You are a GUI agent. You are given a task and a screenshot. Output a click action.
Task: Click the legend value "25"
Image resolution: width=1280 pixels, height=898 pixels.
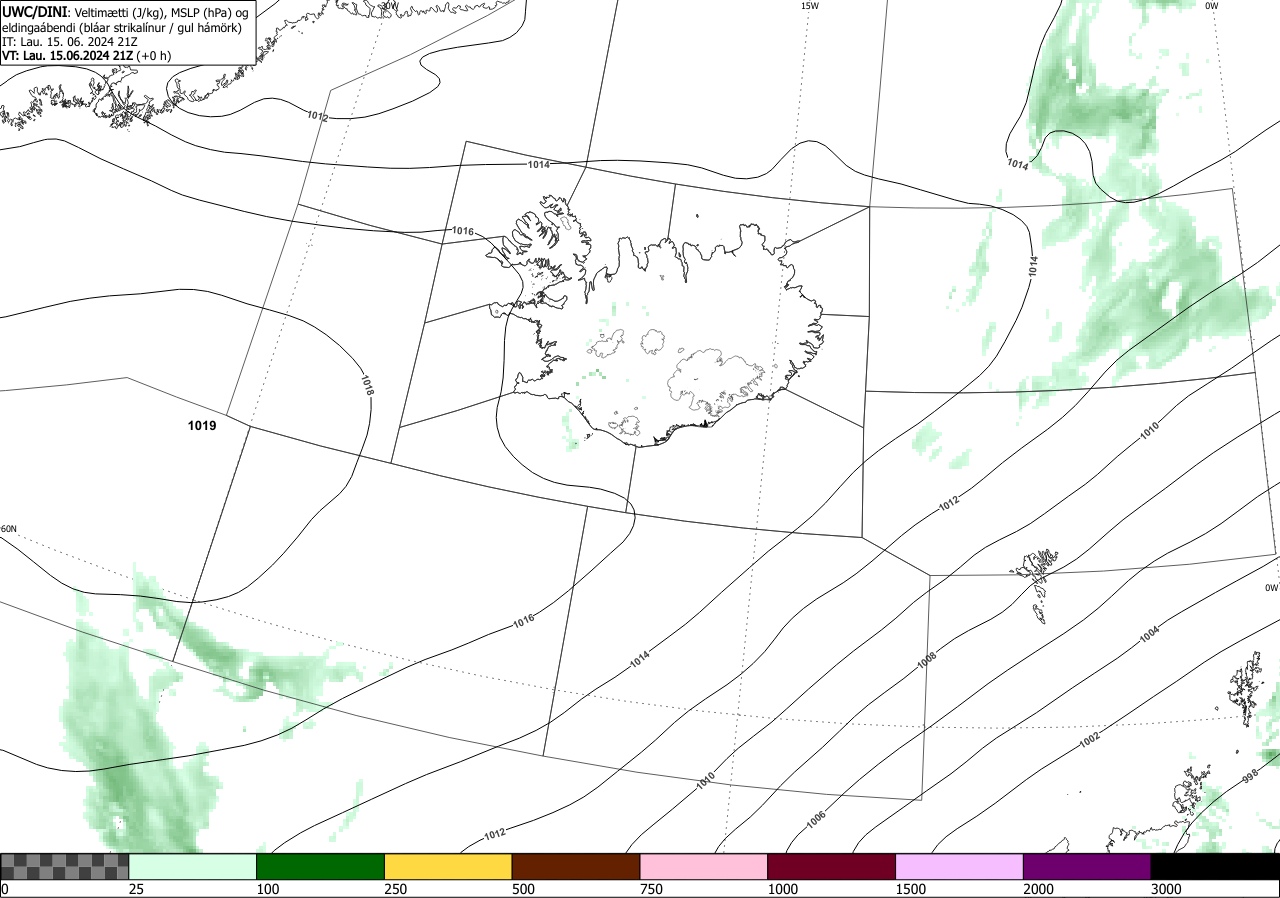pyautogui.click(x=137, y=889)
